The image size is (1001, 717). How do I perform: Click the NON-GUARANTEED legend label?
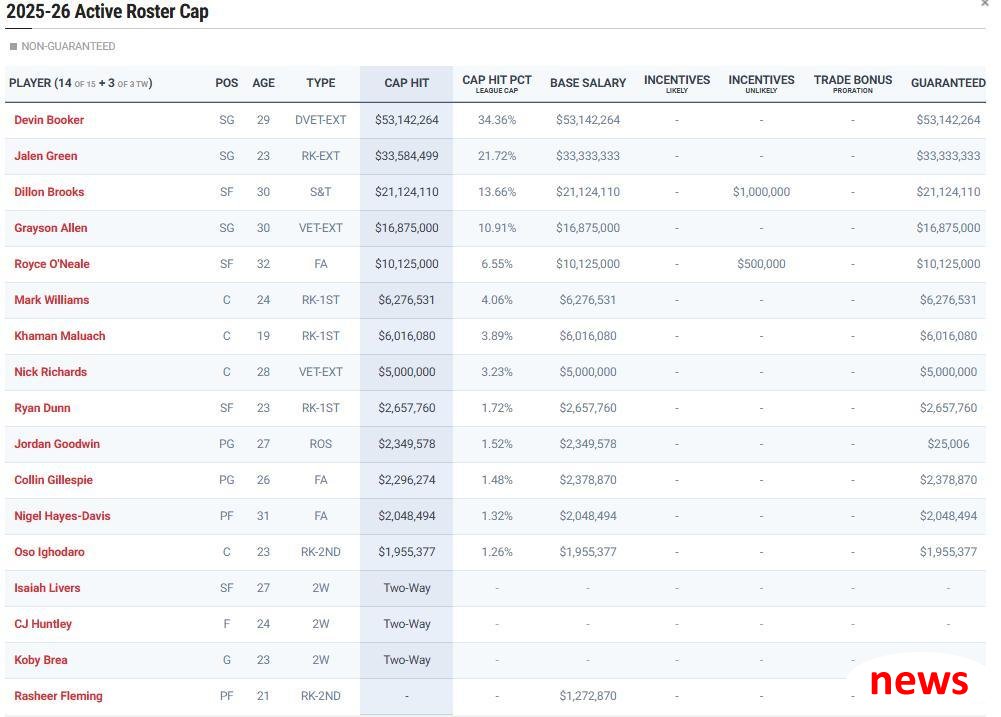68,47
